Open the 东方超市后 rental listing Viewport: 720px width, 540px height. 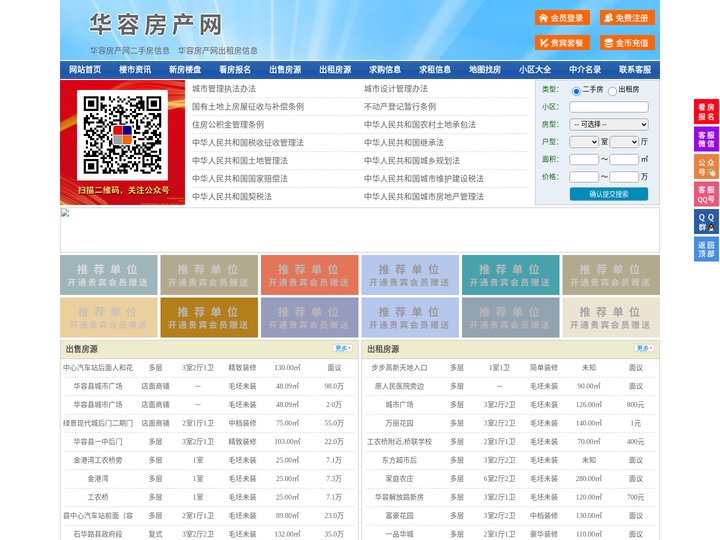pos(399,460)
